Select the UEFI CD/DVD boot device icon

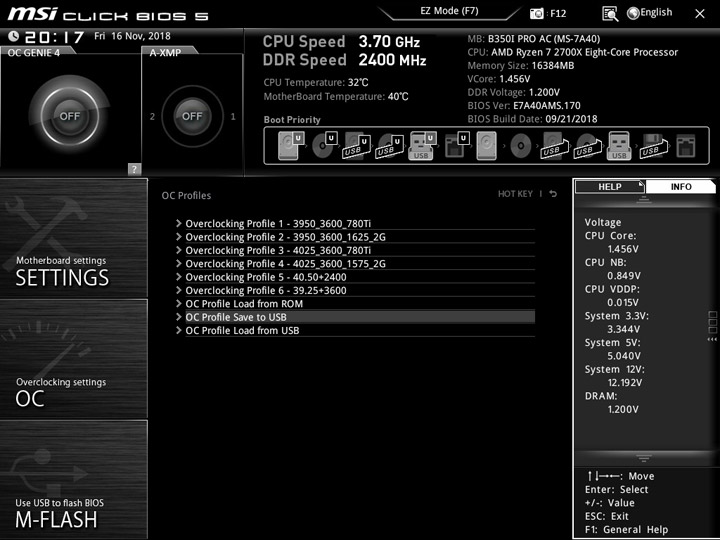(x=325, y=146)
